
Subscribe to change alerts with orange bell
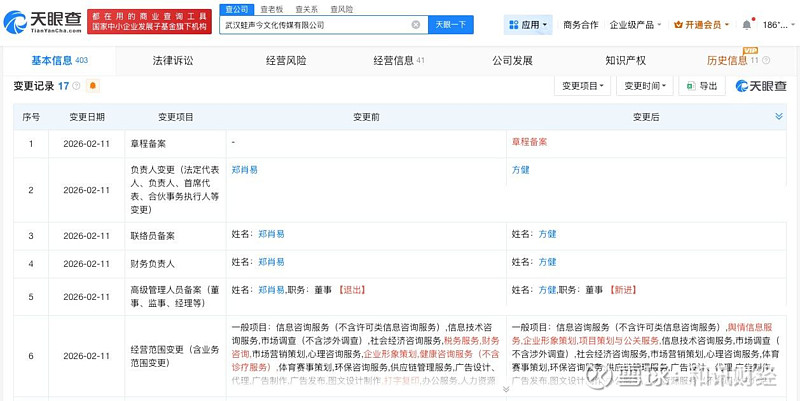point(92,86)
